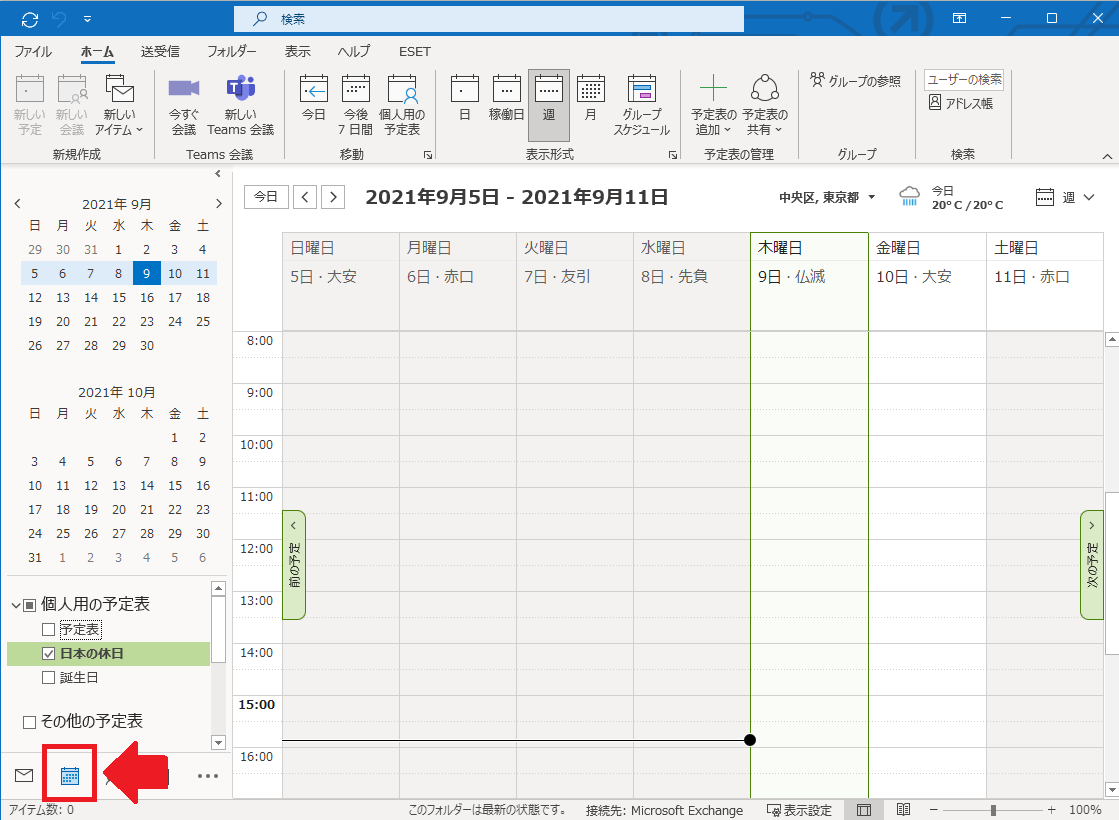Open quick access toolbar customize dropdown
Image resolution: width=1119 pixels, height=820 pixels.
click(87, 19)
